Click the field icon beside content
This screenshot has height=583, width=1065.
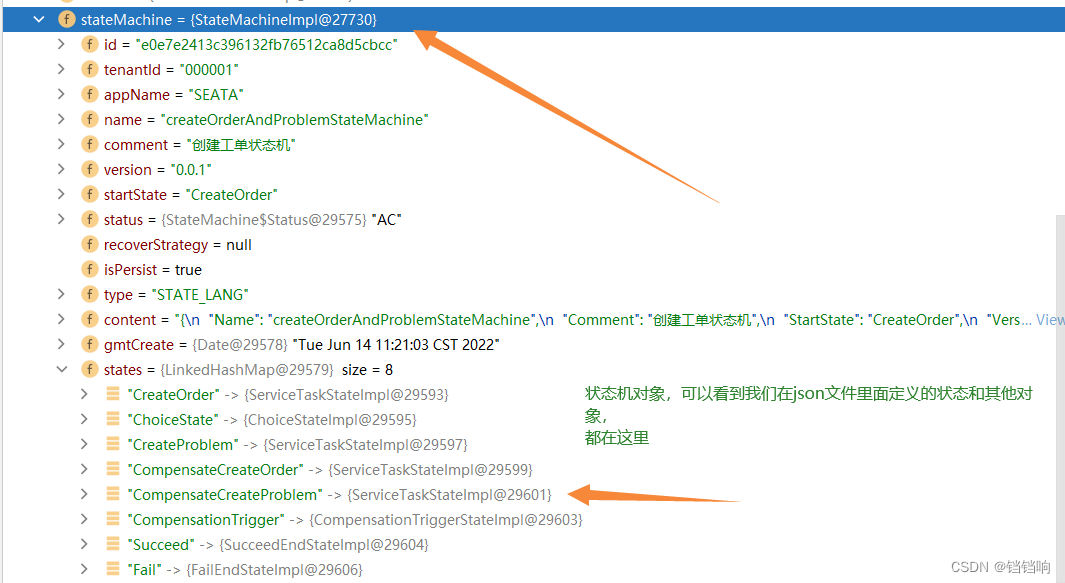tap(89, 319)
